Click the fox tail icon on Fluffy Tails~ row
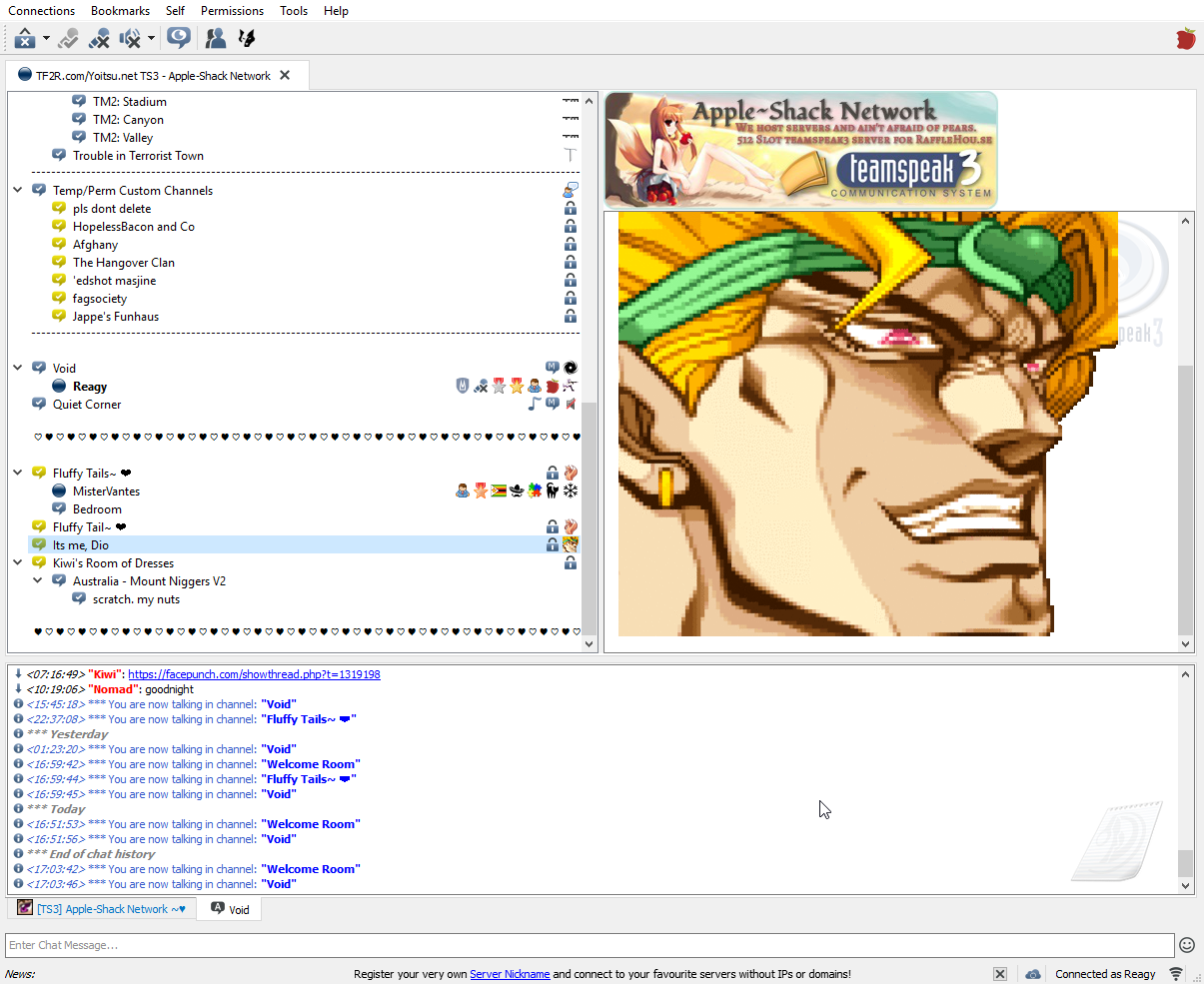 coord(571,473)
